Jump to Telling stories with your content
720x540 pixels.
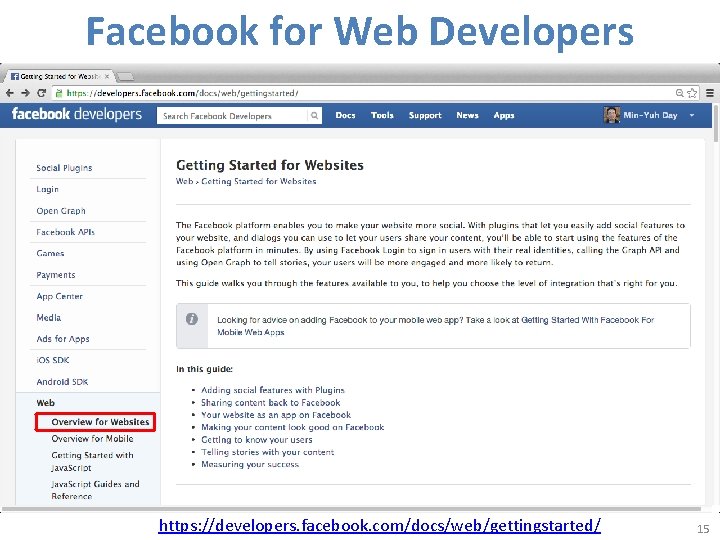coord(268,452)
